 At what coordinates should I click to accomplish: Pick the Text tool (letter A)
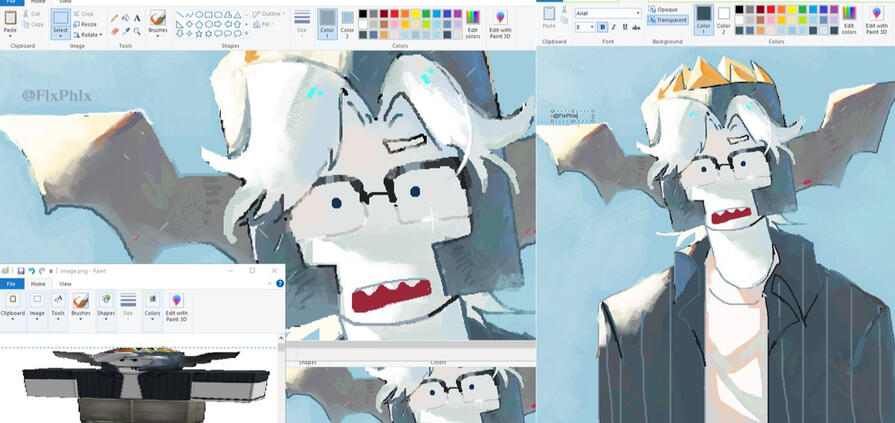(137, 18)
